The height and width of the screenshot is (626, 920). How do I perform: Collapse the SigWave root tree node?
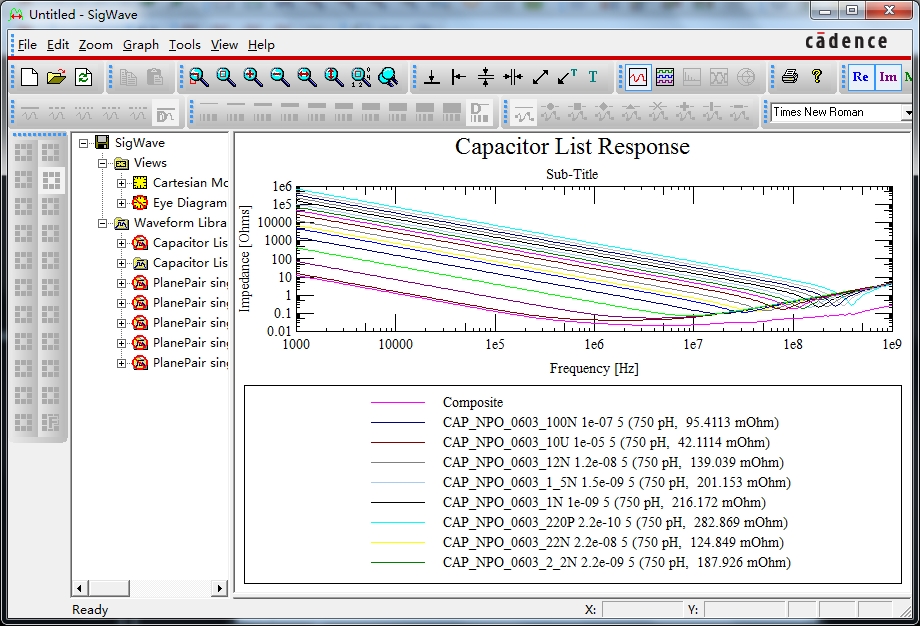click(83, 143)
